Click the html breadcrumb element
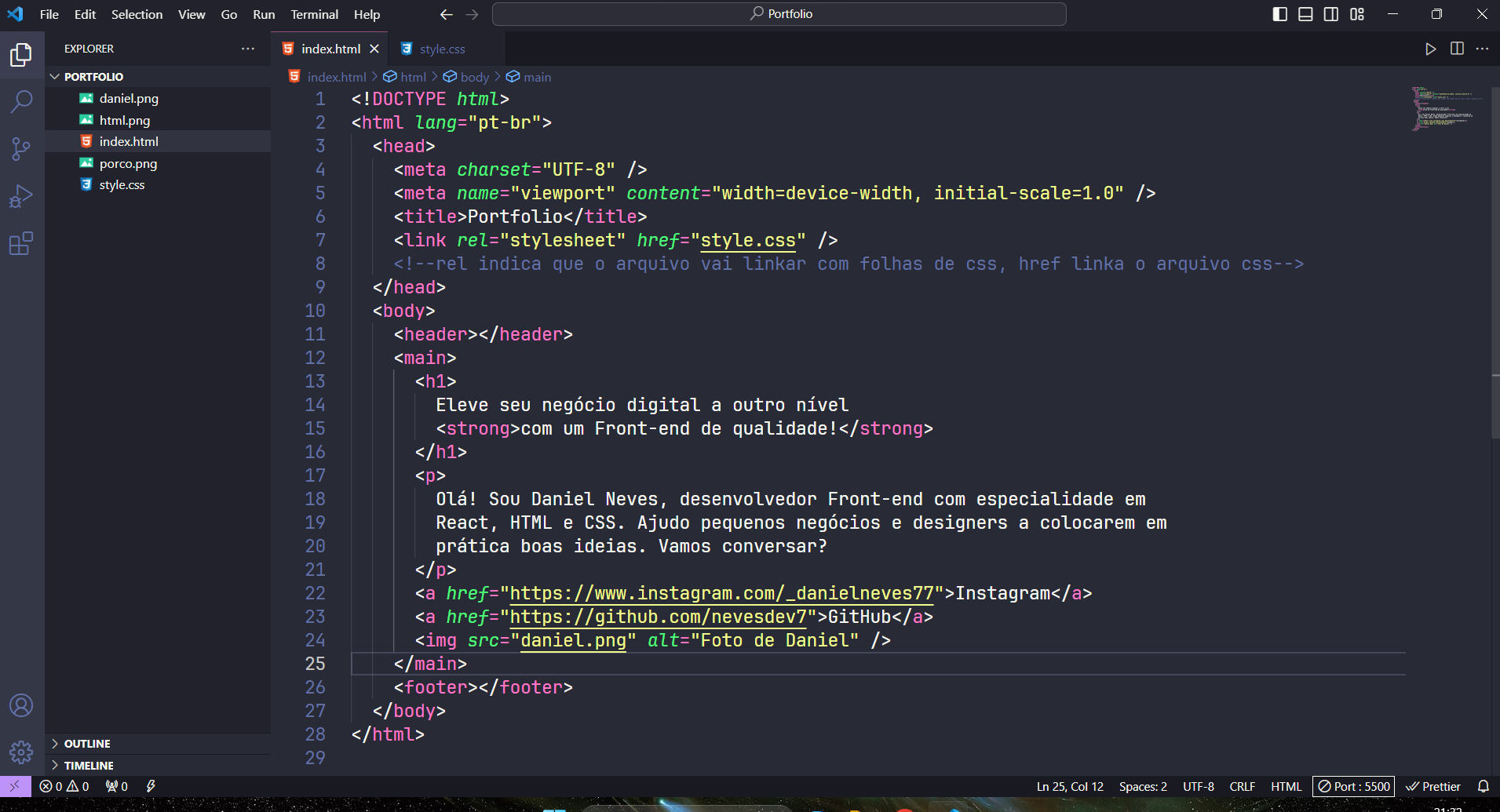1500x812 pixels. point(405,77)
